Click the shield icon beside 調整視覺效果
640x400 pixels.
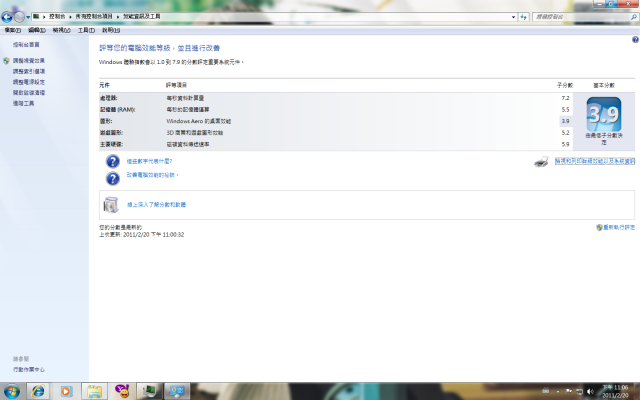6,60
